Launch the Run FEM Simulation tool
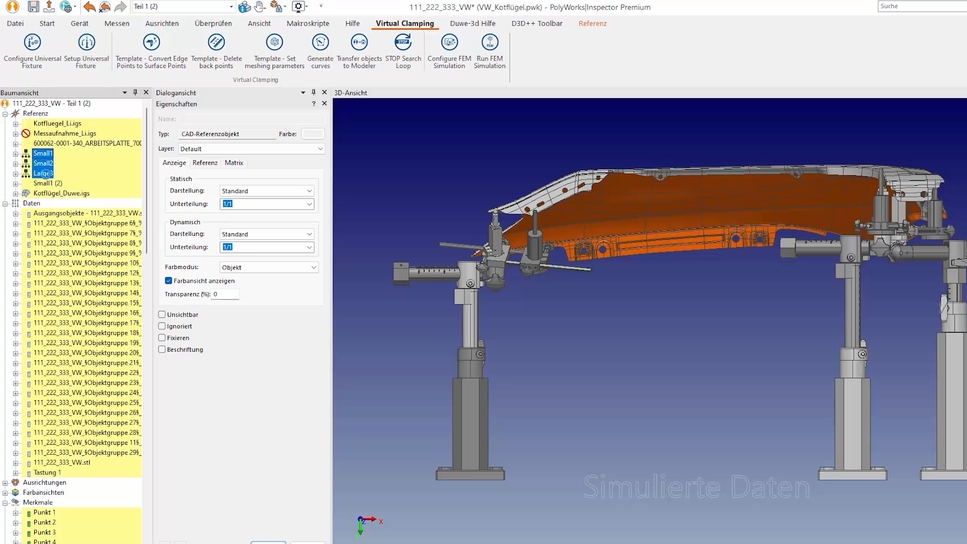The width and height of the screenshot is (967, 544). (489, 43)
